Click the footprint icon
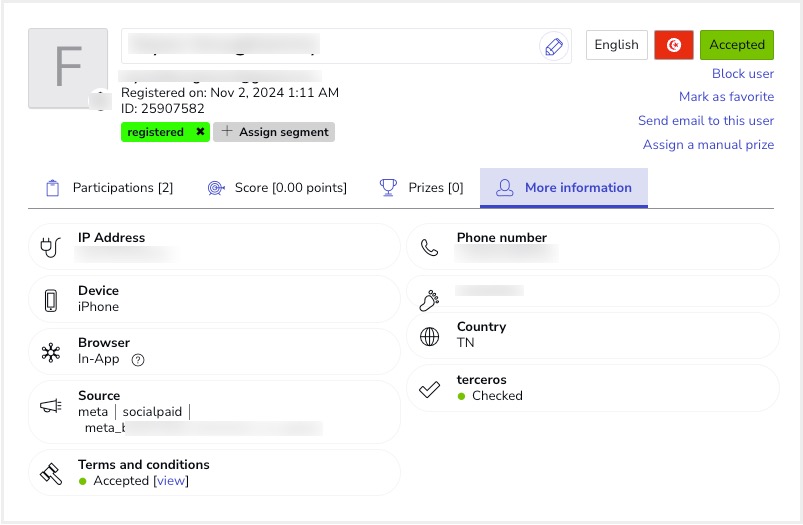The width and height of the screenshot is (803, 525). 429,300
